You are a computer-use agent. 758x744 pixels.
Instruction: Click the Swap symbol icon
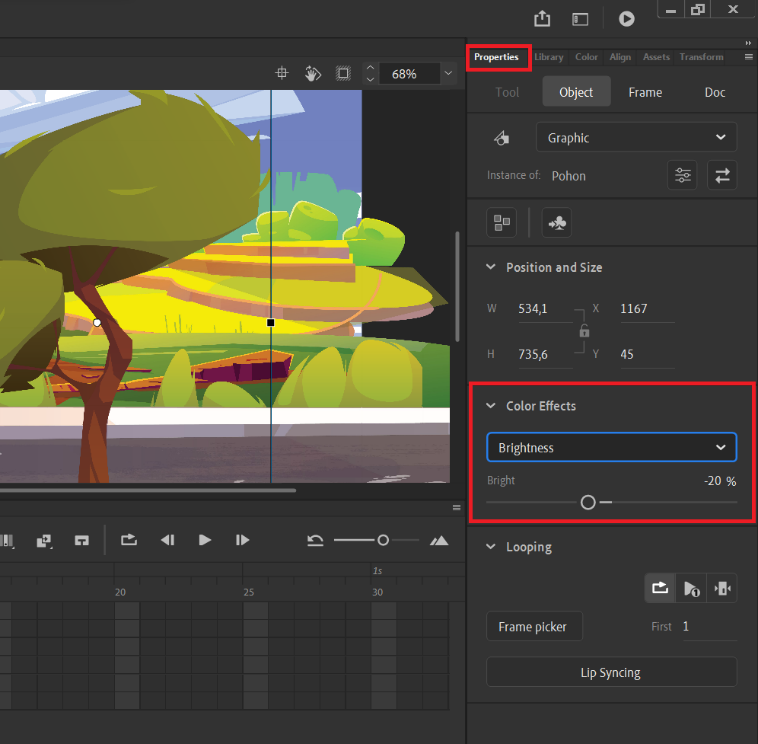click(722, 175)
